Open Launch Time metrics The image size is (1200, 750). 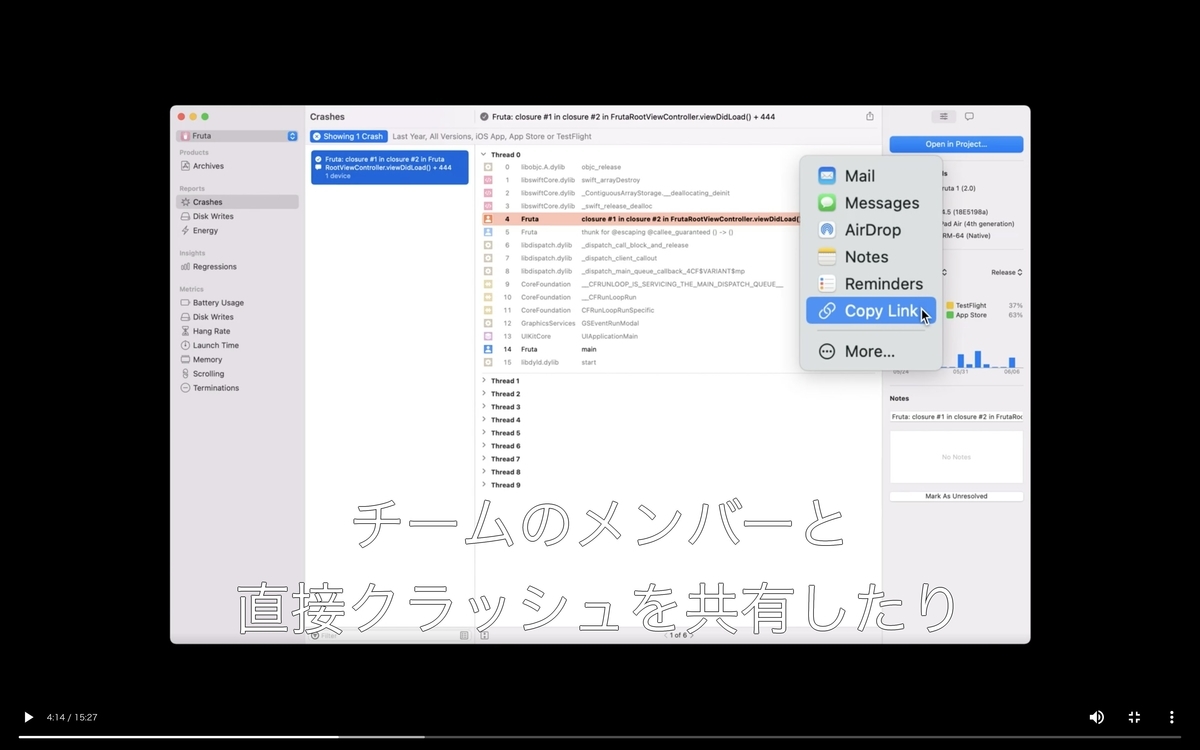(x=215, y=345)
